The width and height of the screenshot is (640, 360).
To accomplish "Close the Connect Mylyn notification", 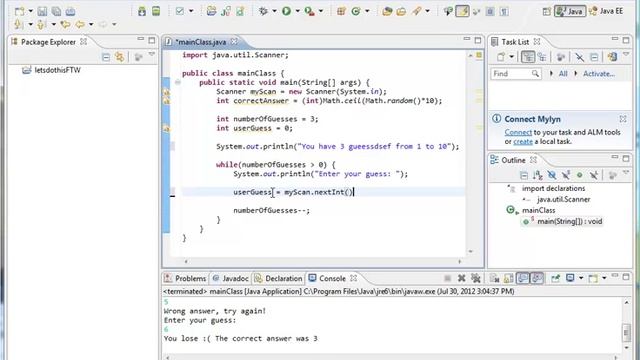I will (623, 119).
